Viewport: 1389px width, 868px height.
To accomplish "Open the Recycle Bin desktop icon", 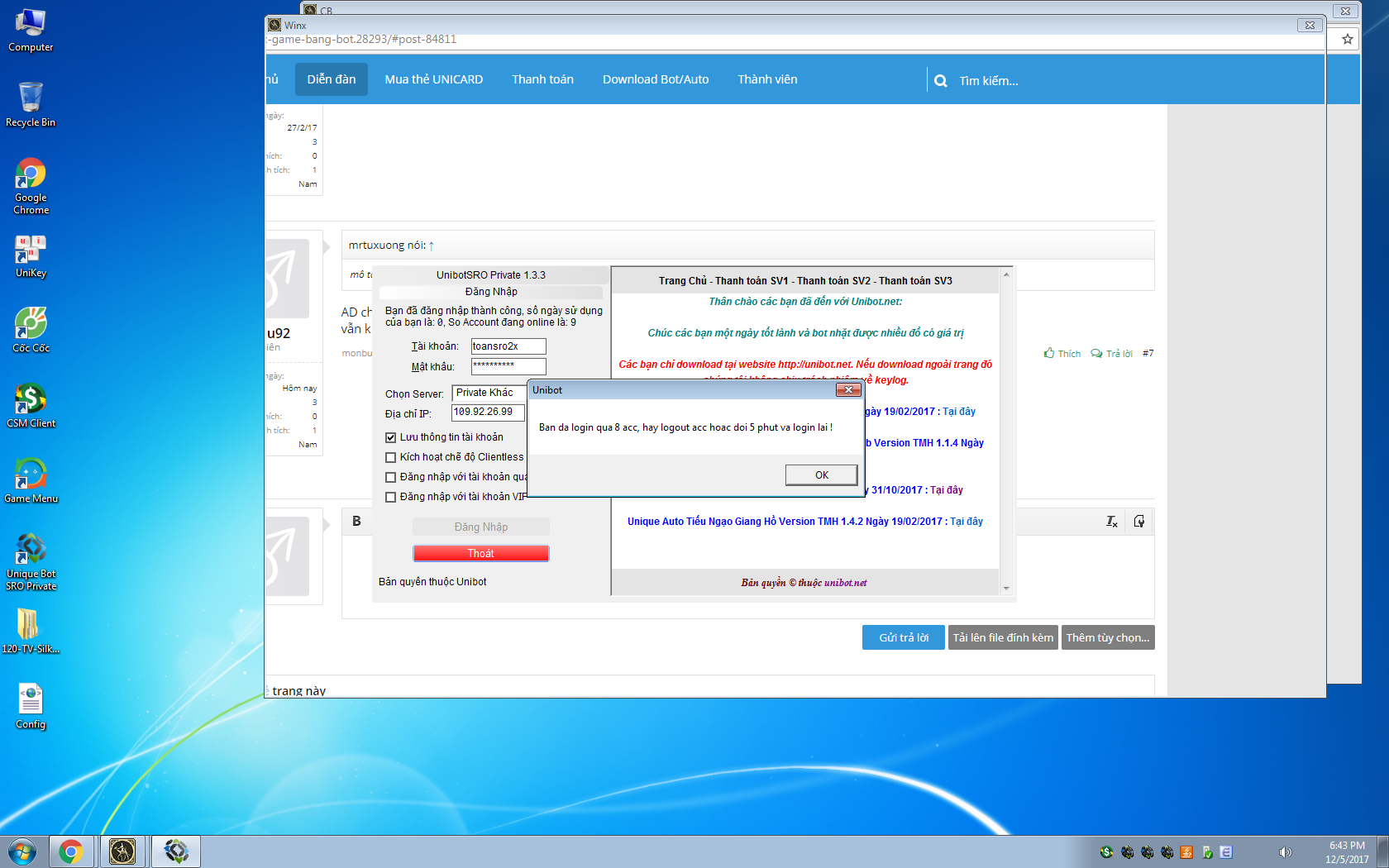I will 31,105.
